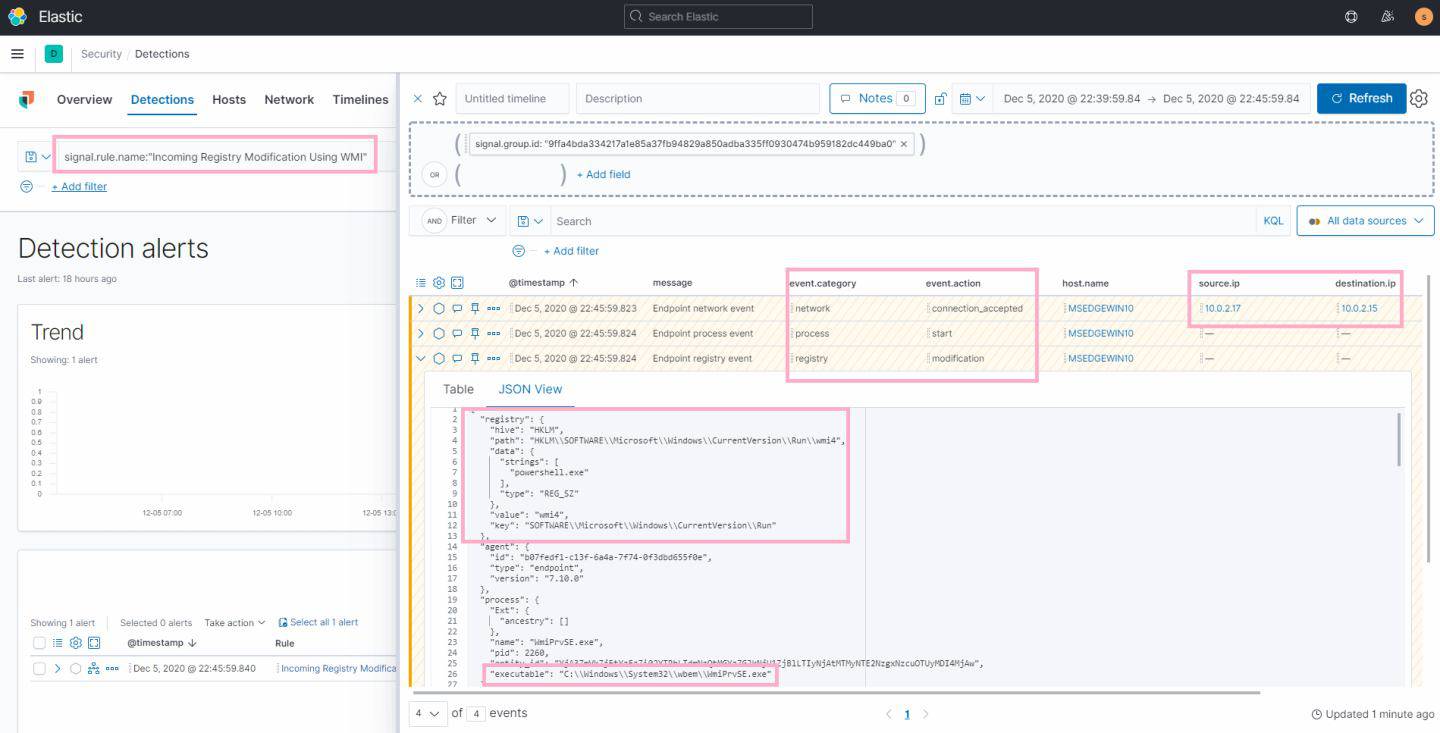Image resolution: width=1440 pixels, height=733 pixels.
Task: Open the Take action dropdown
Action: coord(234,621)
